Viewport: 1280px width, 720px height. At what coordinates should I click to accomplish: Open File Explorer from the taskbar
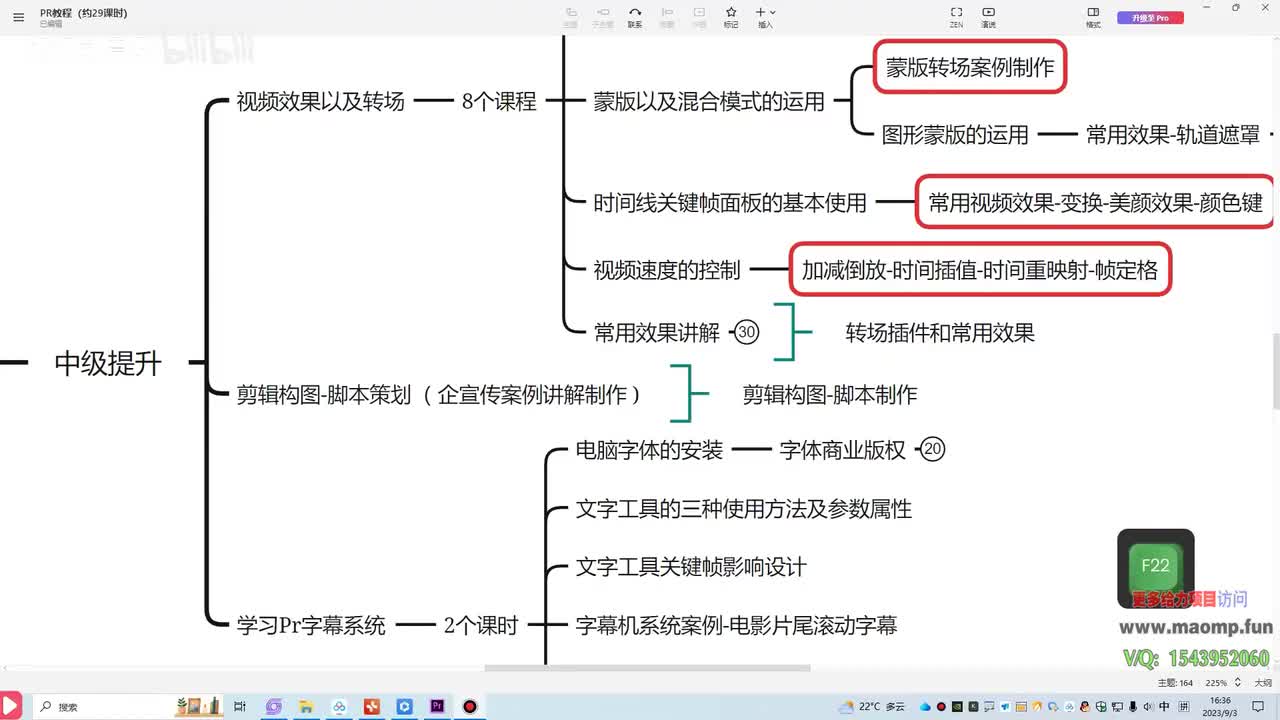pos(306,706)
